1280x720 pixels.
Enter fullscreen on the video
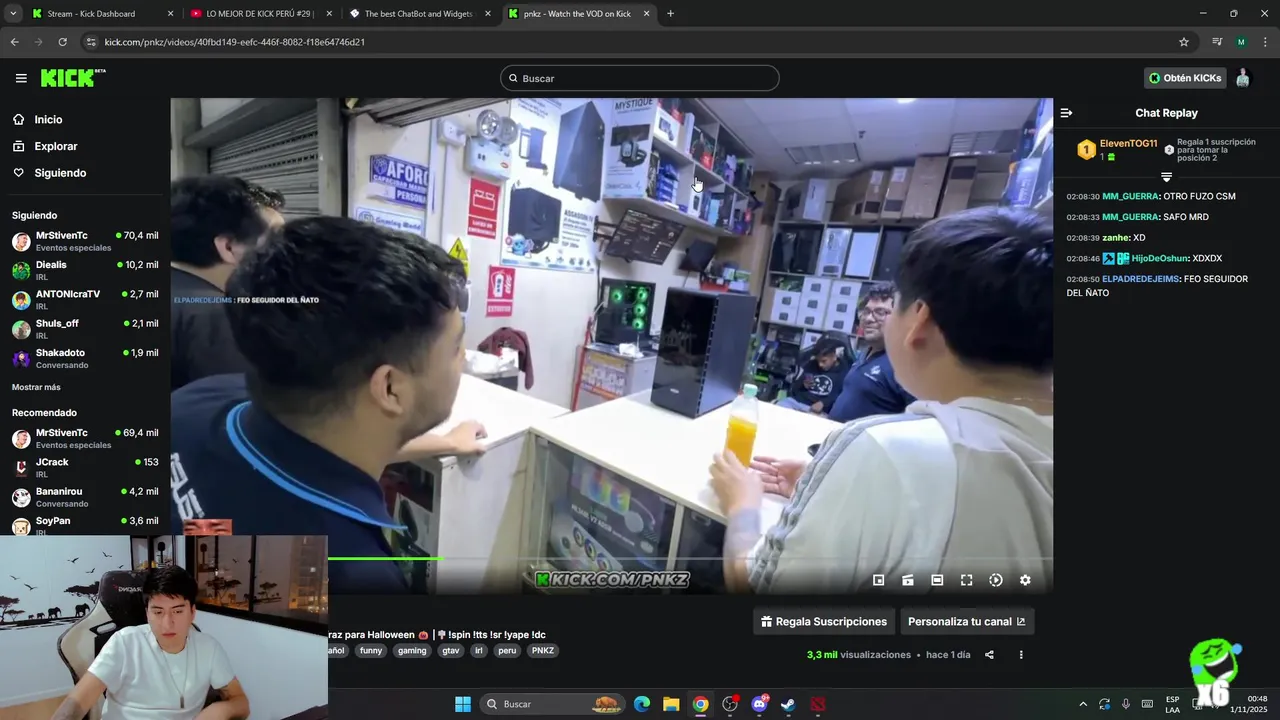point(967,580)
